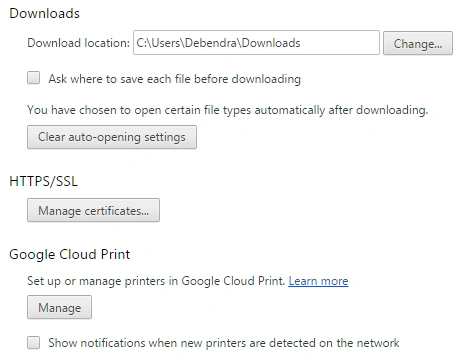Click the Change... download location button

click(418, 43)
